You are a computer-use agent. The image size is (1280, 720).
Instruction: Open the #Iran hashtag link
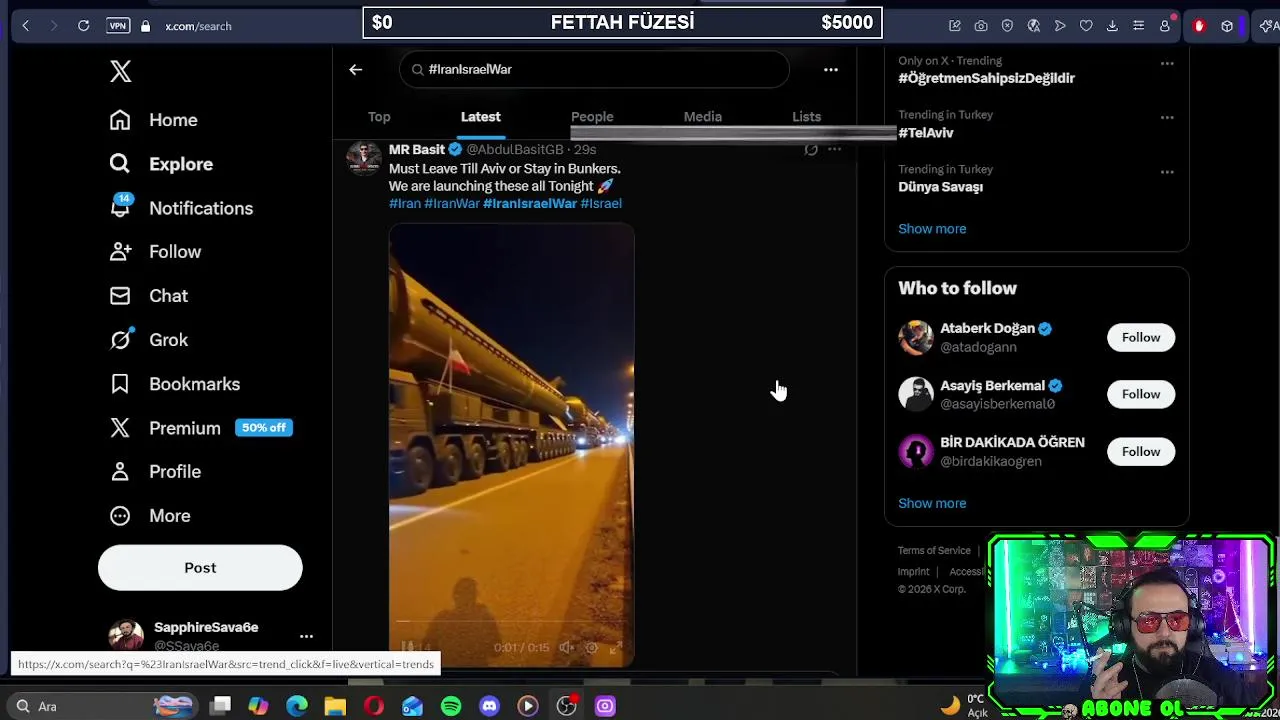coord(405,203)
